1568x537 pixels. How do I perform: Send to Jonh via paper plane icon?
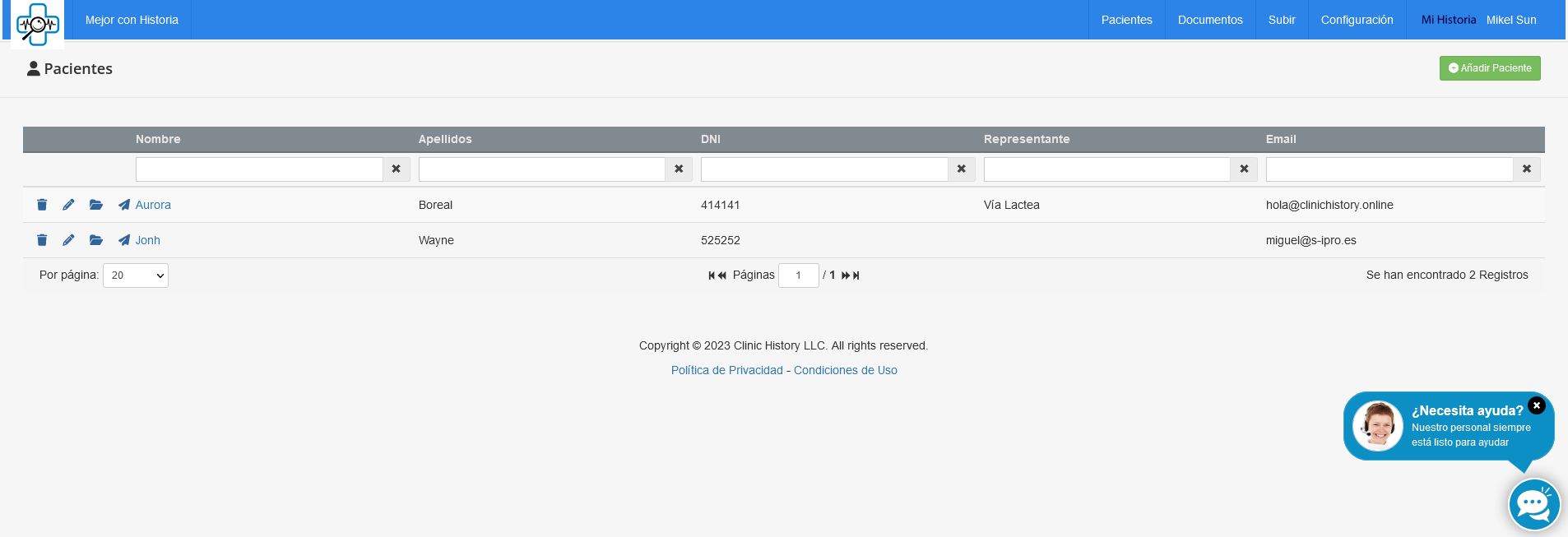[124, 240]
